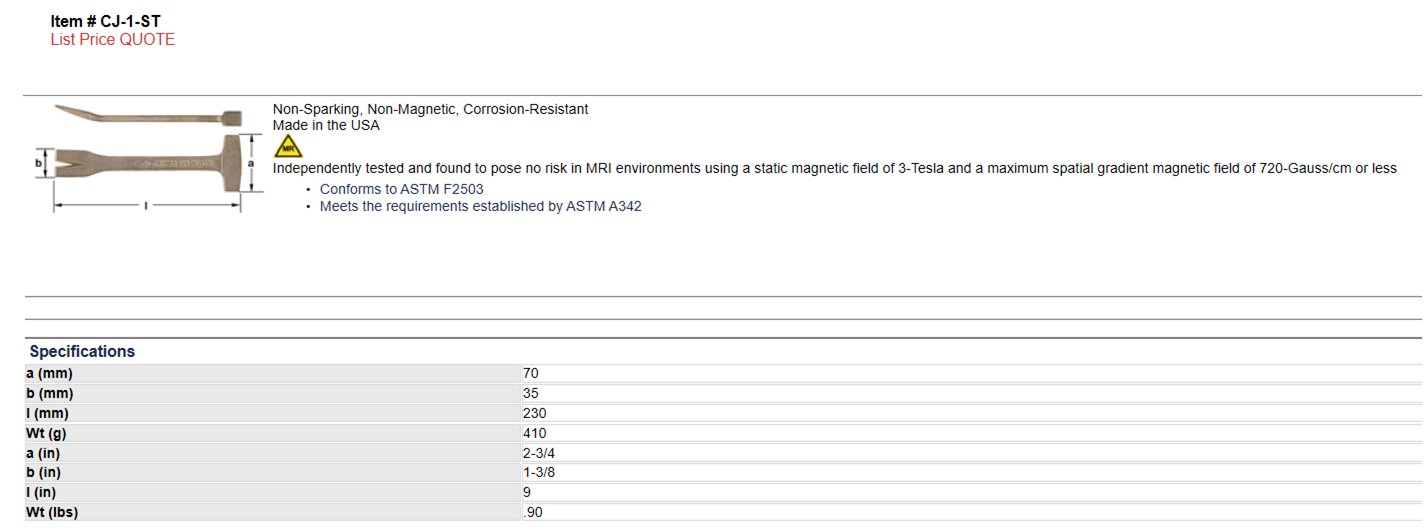Click the Wt (lbs) value .90
Viewport: 1425px width, 532px height.
tap(533, 512)
